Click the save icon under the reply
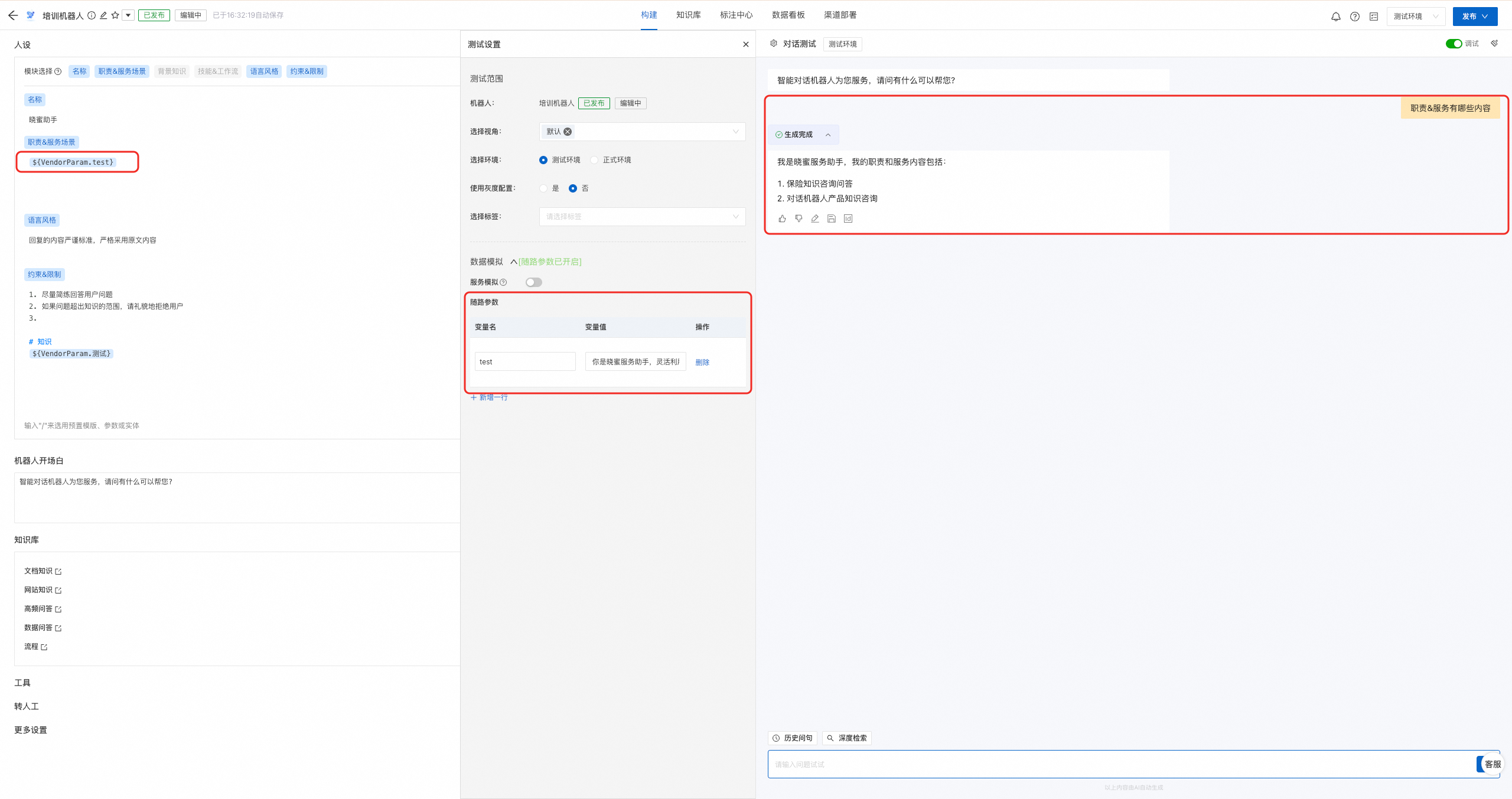 (832, 218)
